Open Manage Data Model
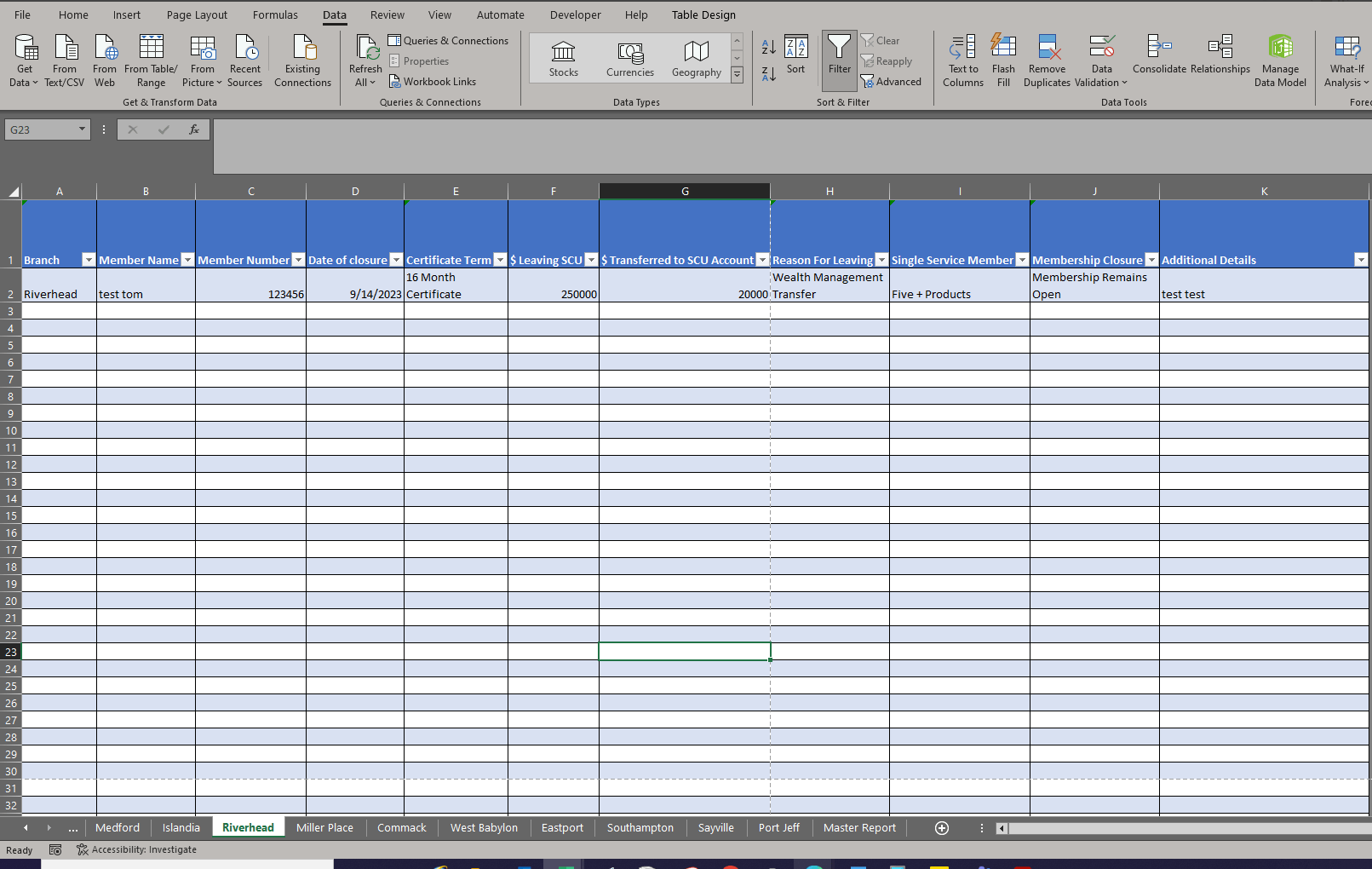 click(x=1280, y=60)
